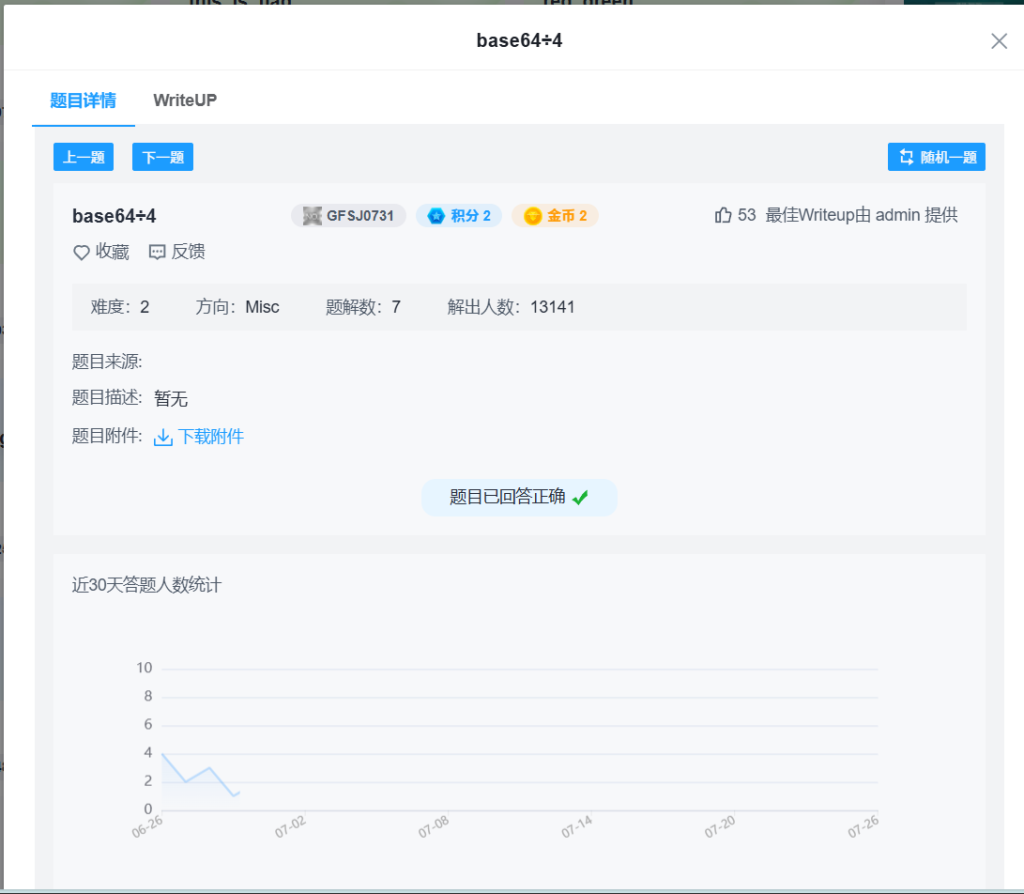Select the 题目详情 tab
The width and height of the screenshot is (1024, 894).
pos(83,100)
